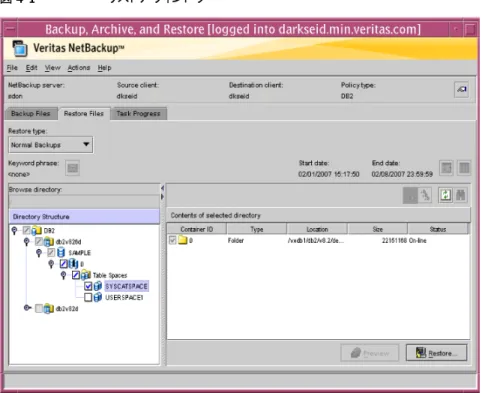This screenshot has height=393, width=482.
Task: Click the binoculars search icon
Action: coord(461,195)
